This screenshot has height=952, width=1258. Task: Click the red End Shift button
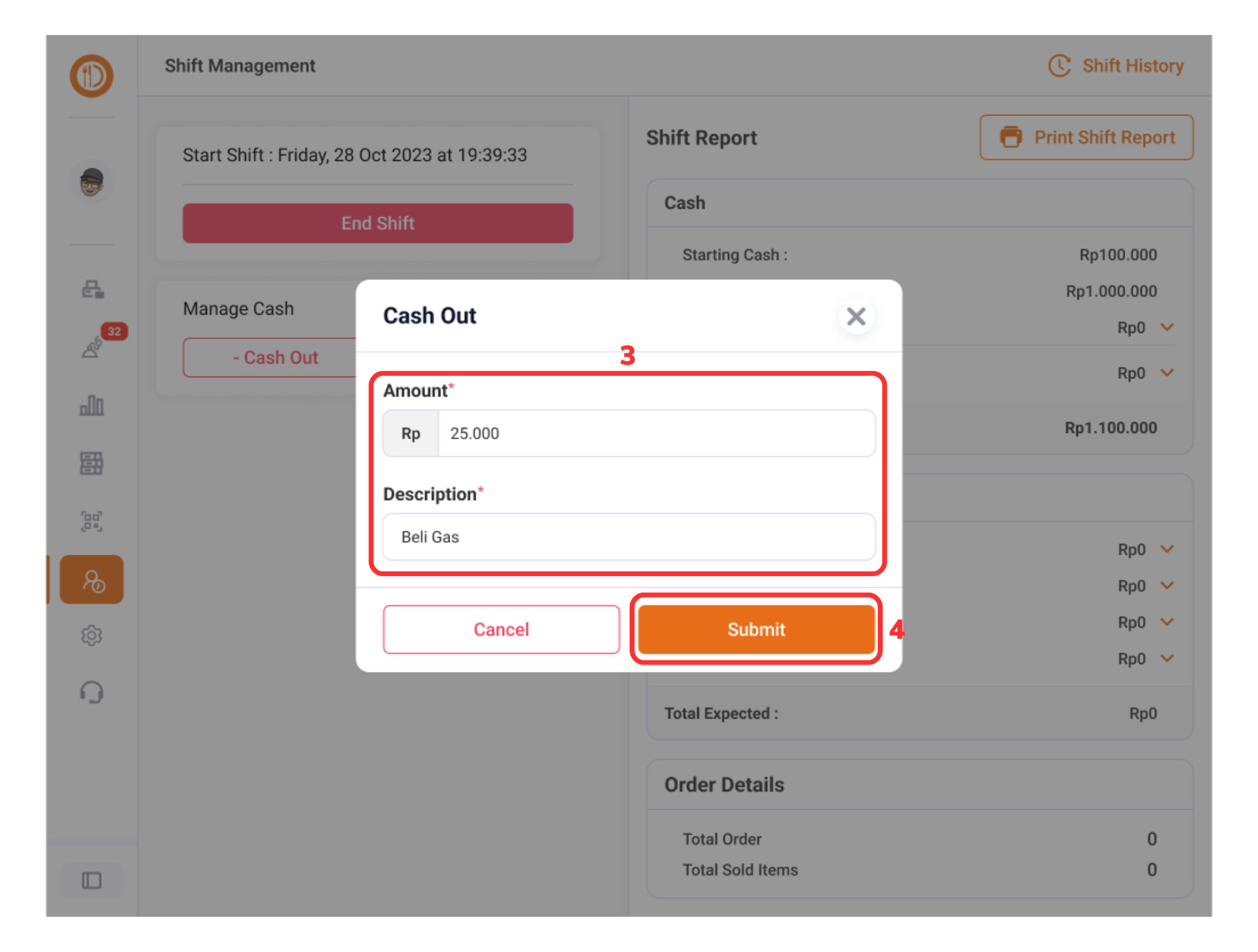point(378,223)
